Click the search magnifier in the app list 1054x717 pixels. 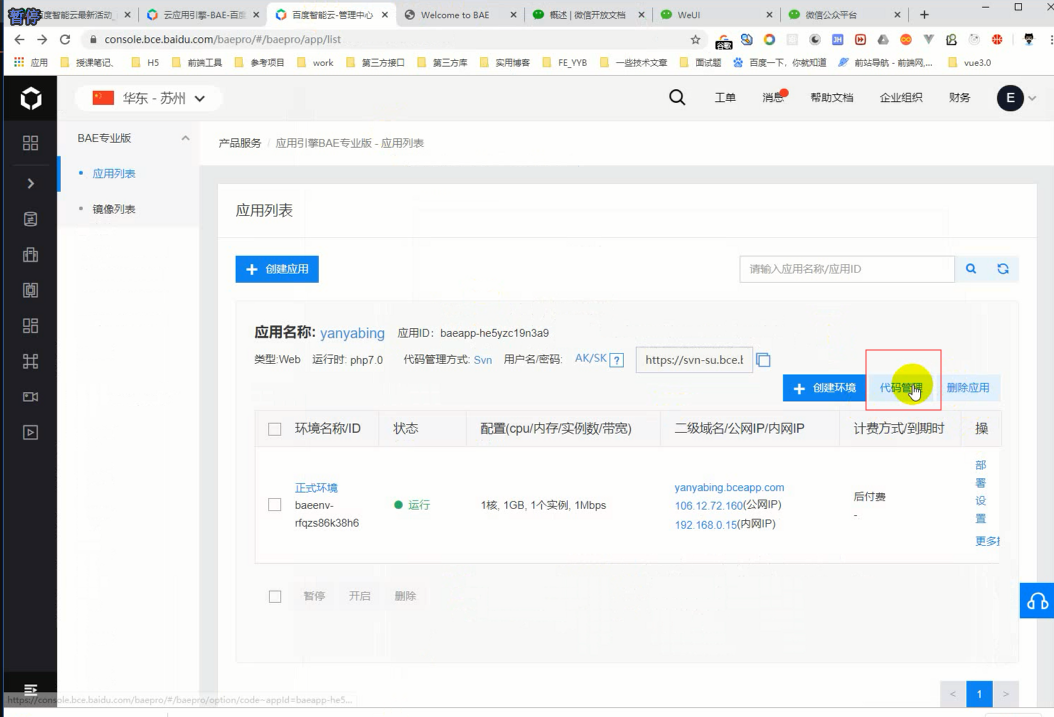coord(970,269)
